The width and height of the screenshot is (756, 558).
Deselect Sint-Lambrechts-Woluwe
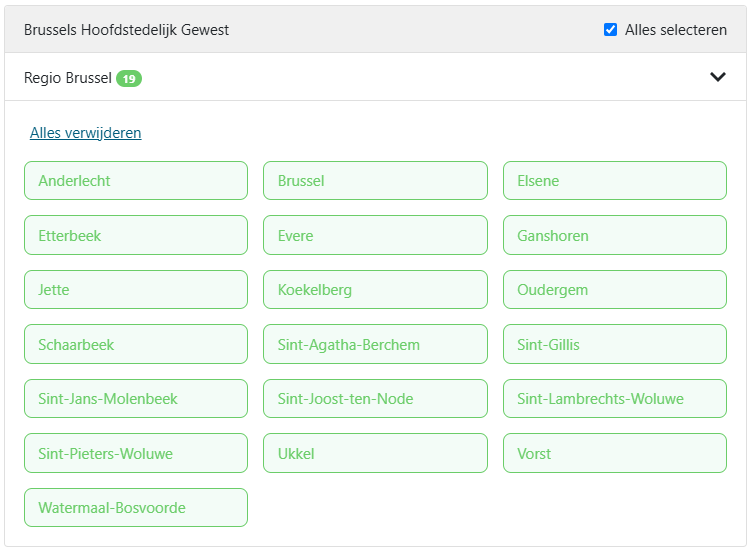pyautogui.click(x=614, y=399)
